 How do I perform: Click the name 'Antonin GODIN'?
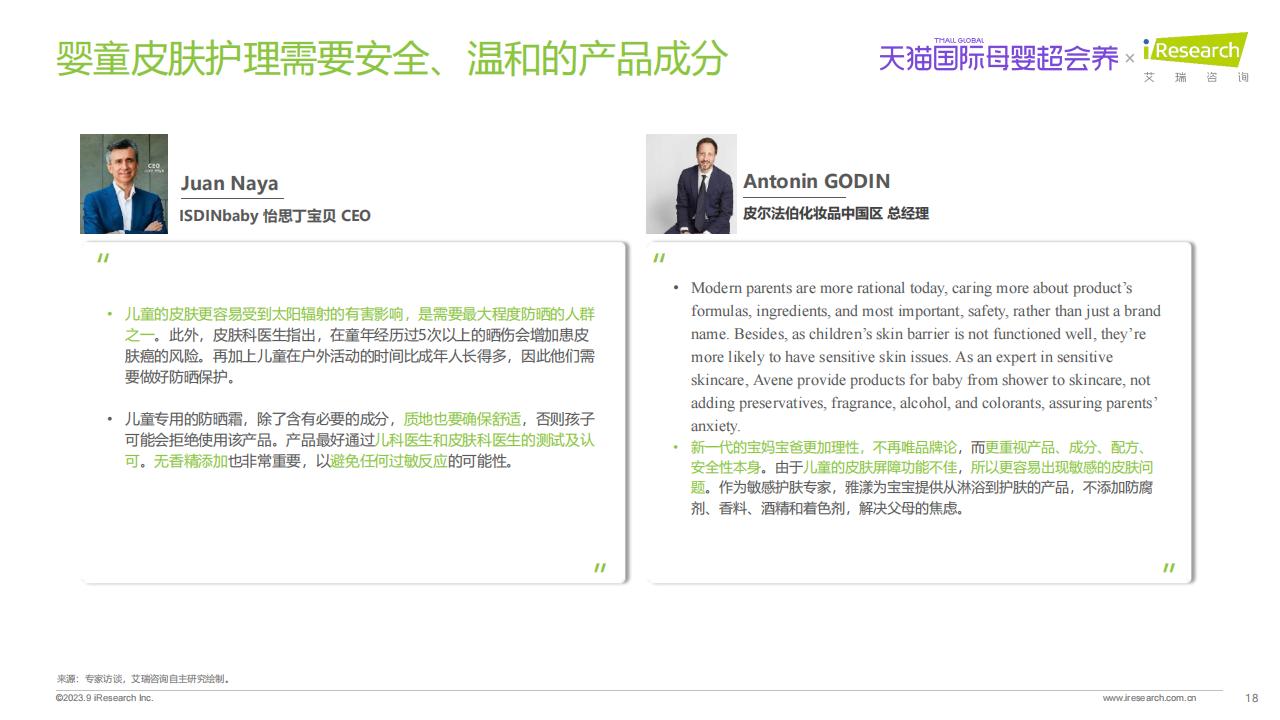[816, 181]
